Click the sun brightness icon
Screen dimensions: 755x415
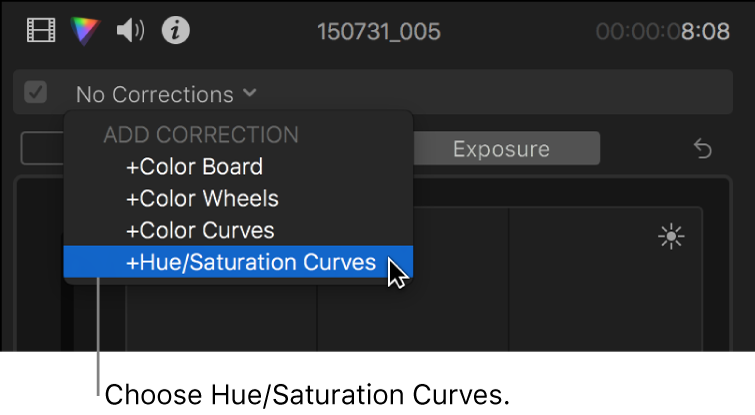(671, 237)
